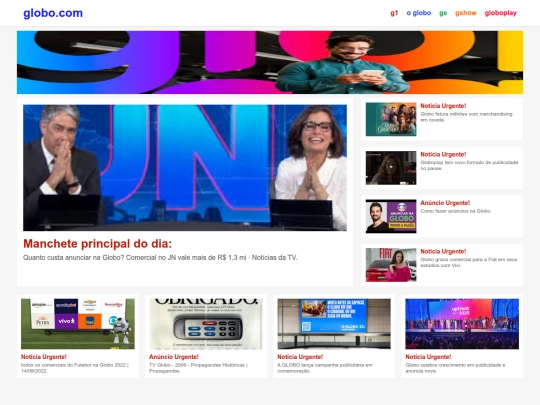Open the globoplay navigation link
Viewport: 540px width, 405px height.
coord(501,13)
